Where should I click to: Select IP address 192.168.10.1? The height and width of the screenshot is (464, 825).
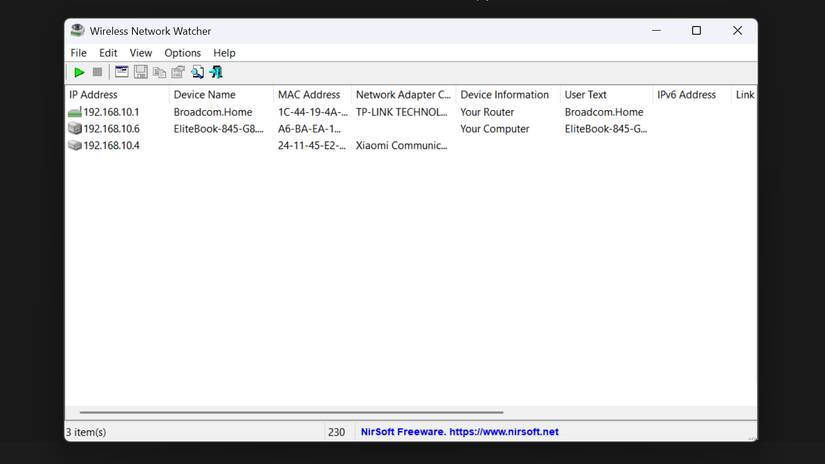click(111, 112)
